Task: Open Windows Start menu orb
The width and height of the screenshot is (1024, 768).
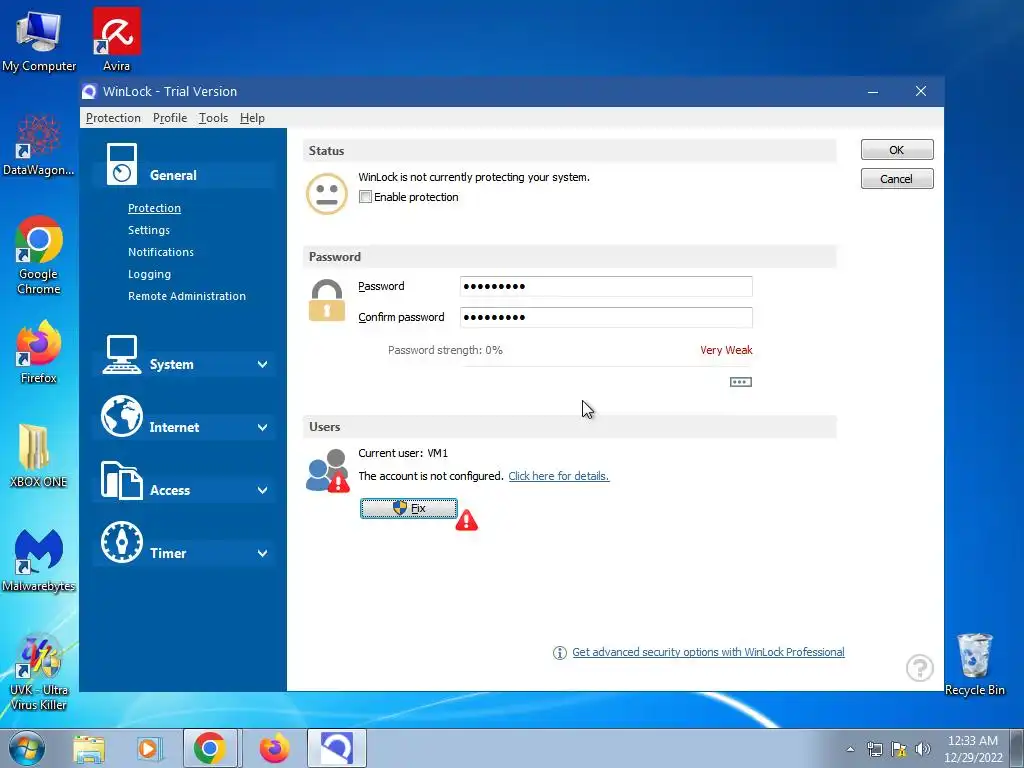Action: pos(26,748)
